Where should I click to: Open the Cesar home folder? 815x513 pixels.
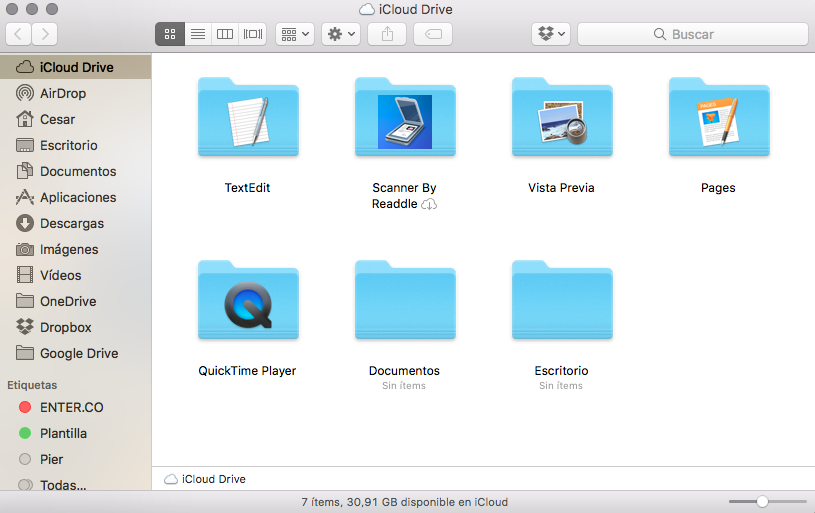(76, 120)
